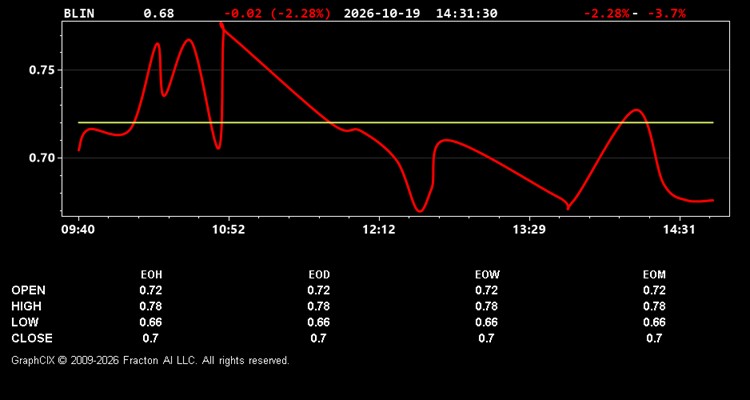The height and width of the screenshot is (400, 750).
Task: Click the EOM open value 0.72
Action: [x=654, y=290]
